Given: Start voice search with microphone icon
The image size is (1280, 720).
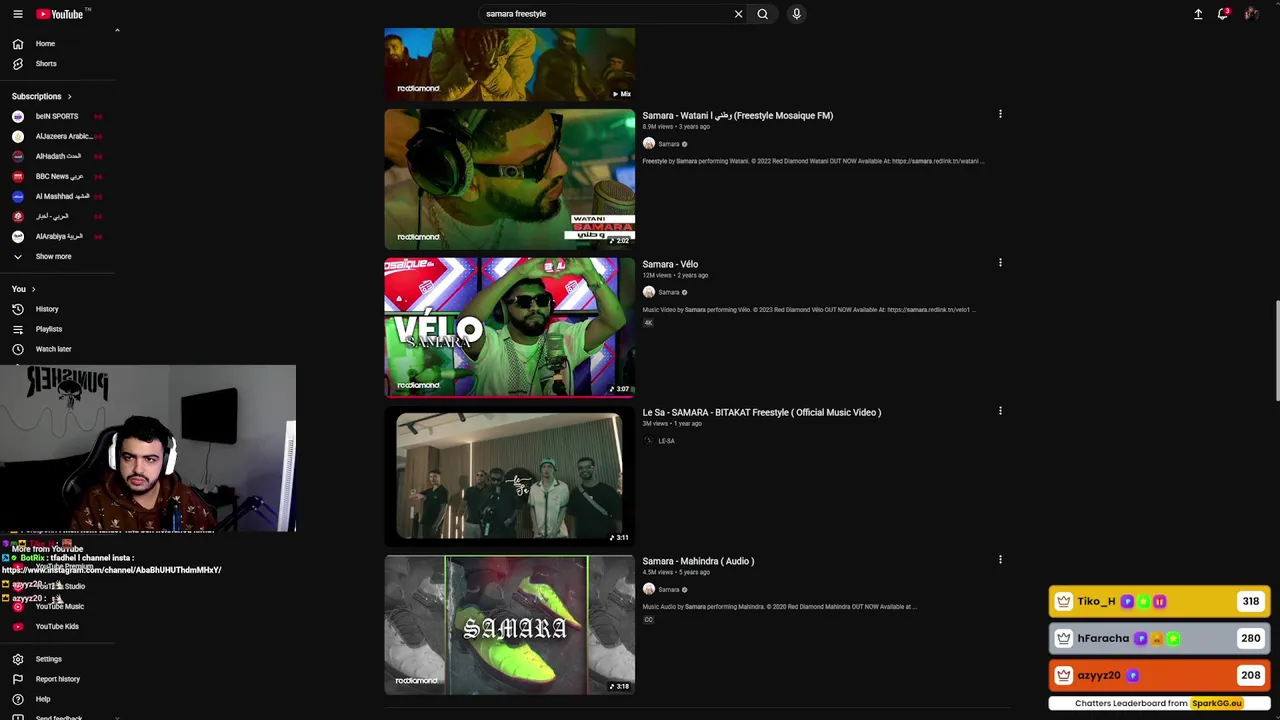Looking at the screenshot, I should [796, 14].
